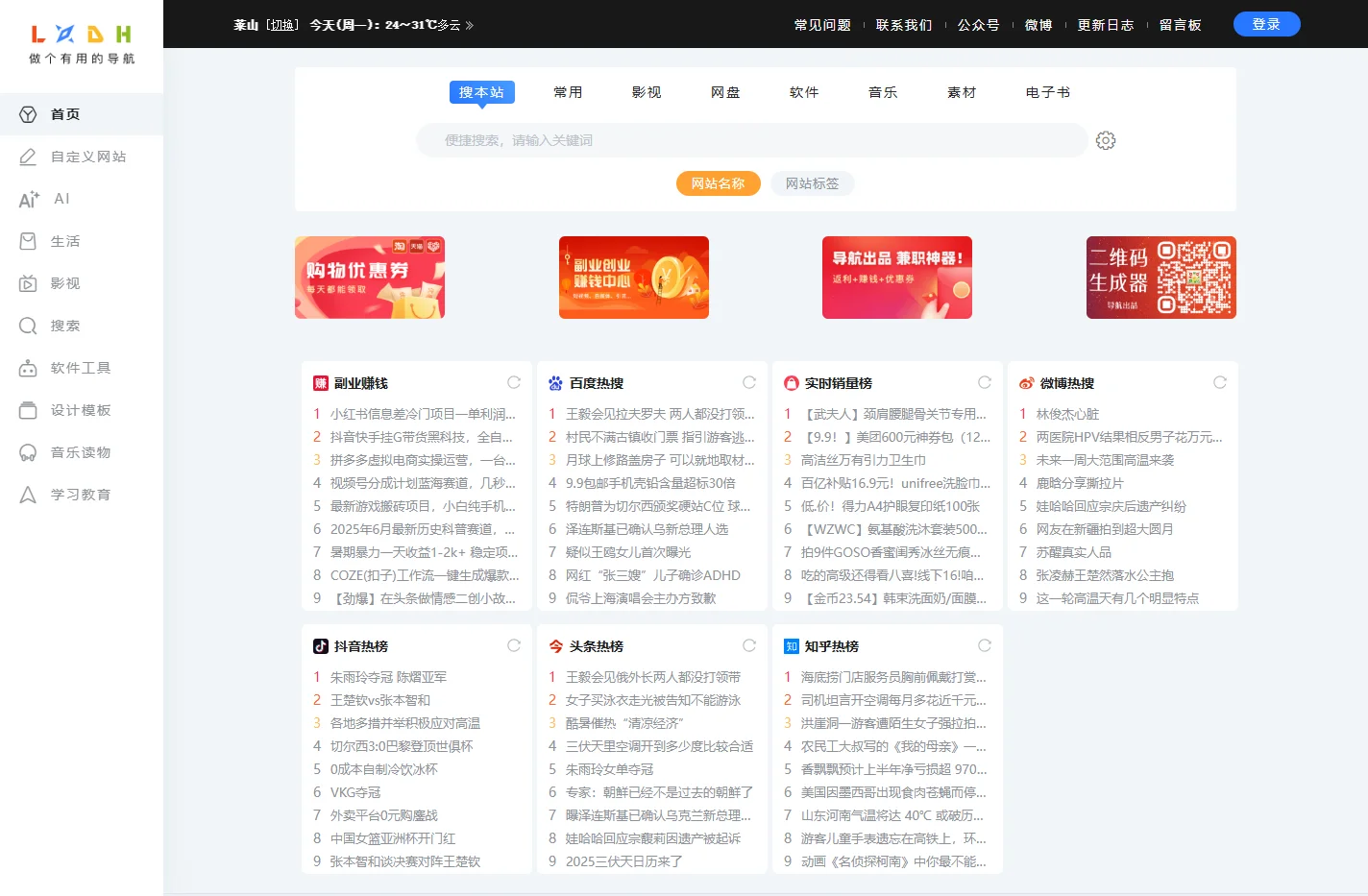1368x896 pixels.
Task: Refresh the 实时销量榜 list
Action: point(985,382)
